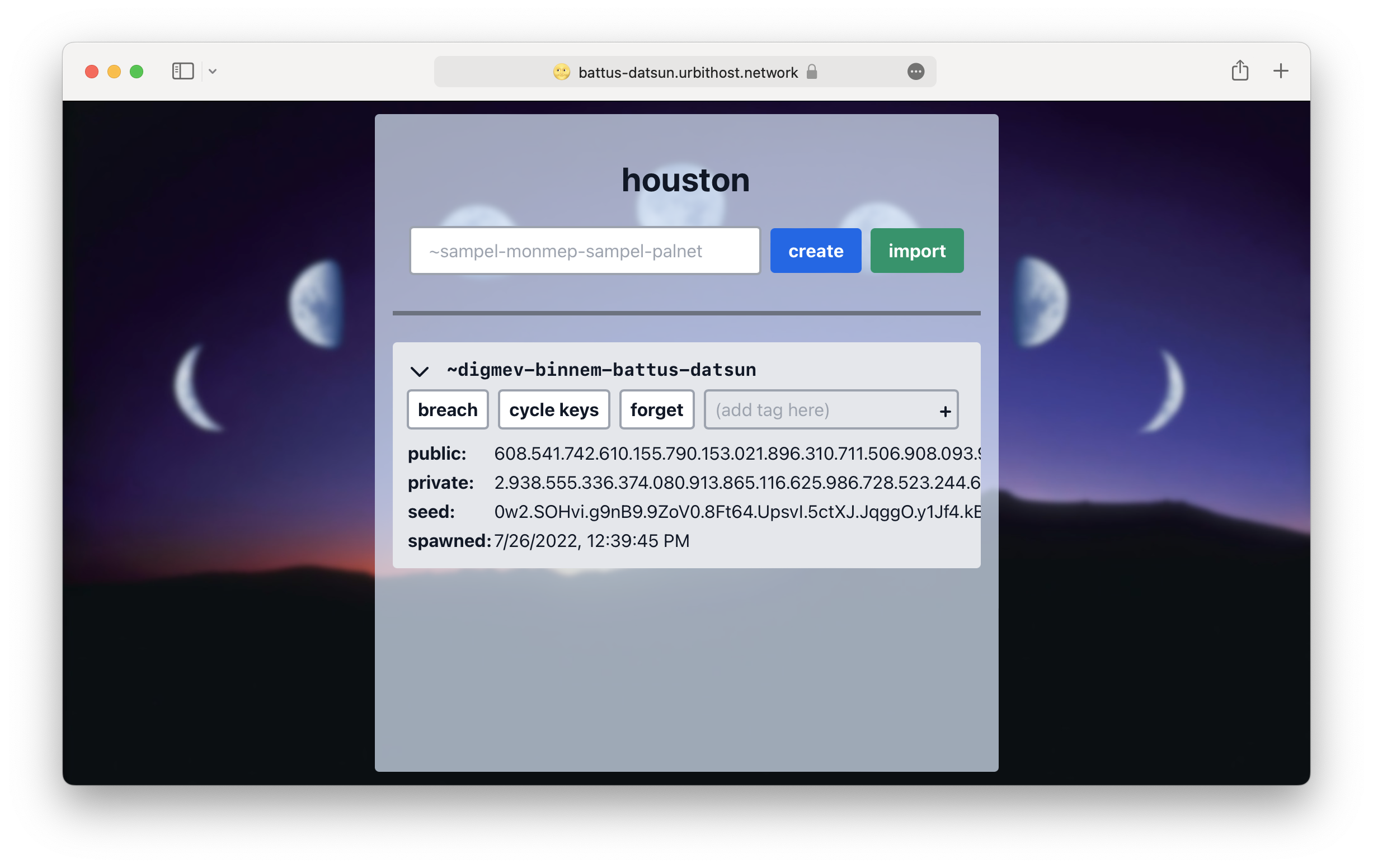This screenshot has width=1373, height=868.
Task: Click the seed value text
Action: (x=737, y=512)
